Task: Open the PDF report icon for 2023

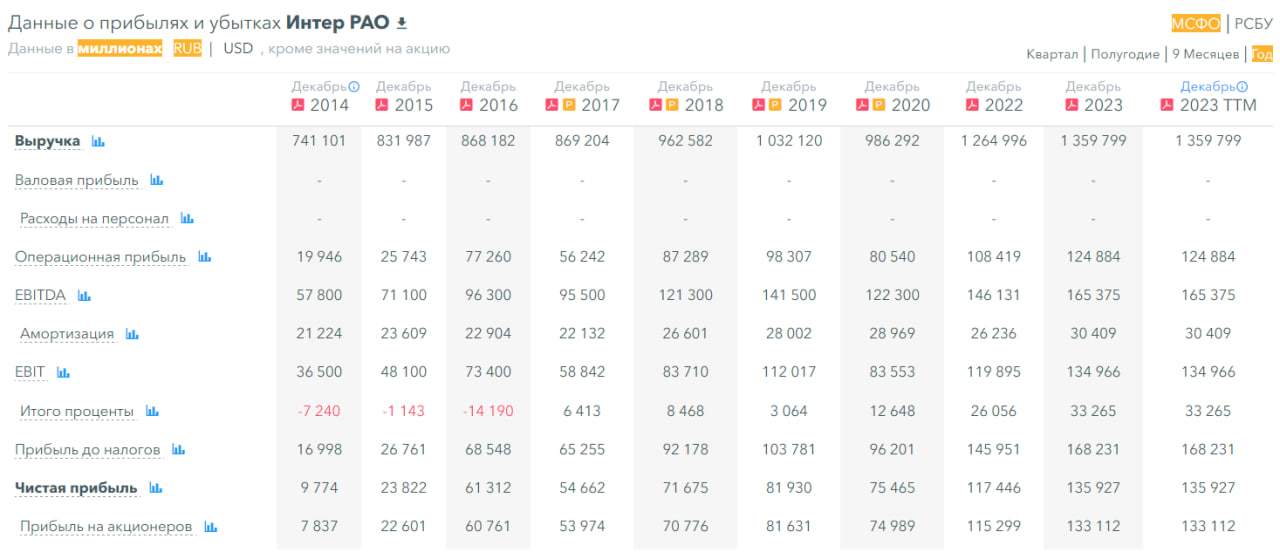Action: (x=1071, y=105)
